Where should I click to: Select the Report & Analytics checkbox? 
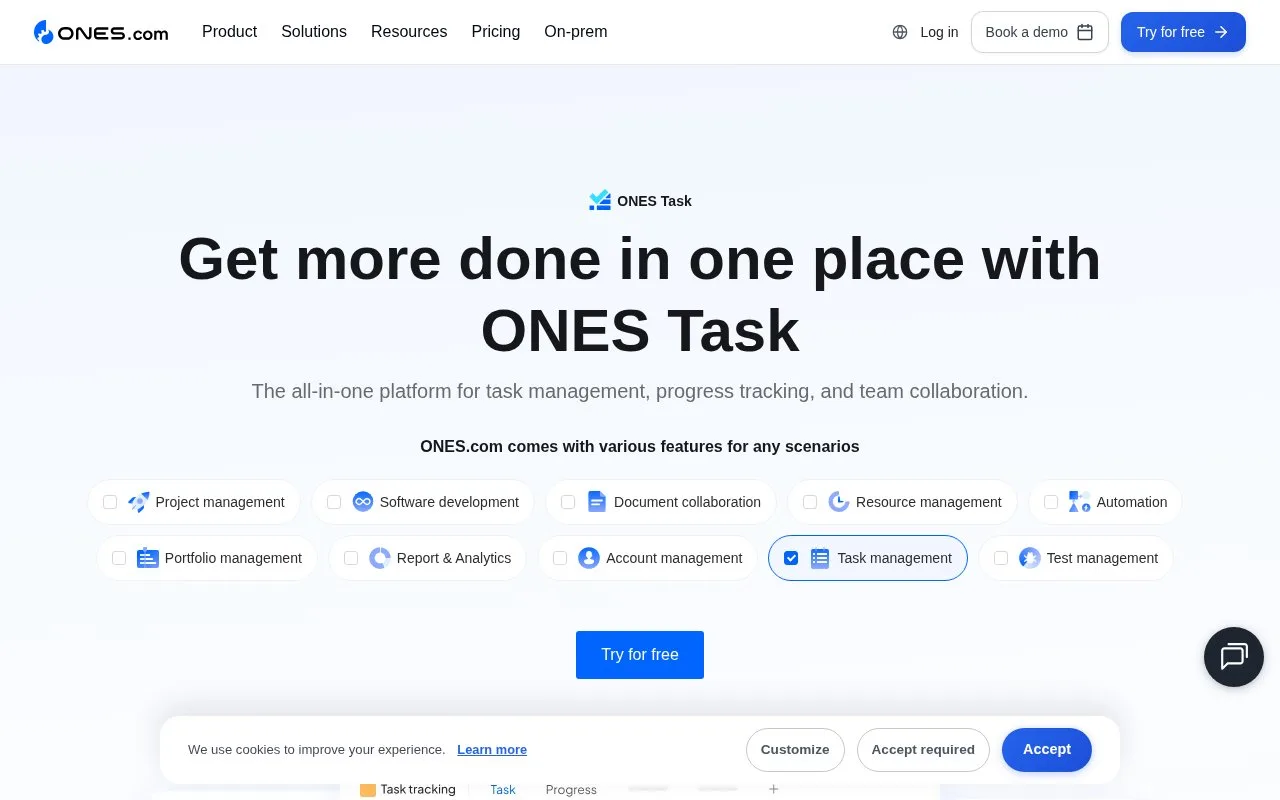[351, 558]
